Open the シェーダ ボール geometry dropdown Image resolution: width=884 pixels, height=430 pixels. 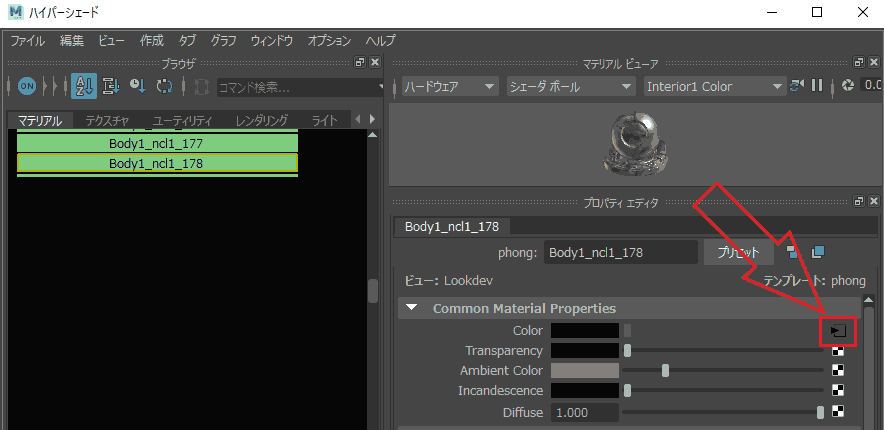point(571,86)
